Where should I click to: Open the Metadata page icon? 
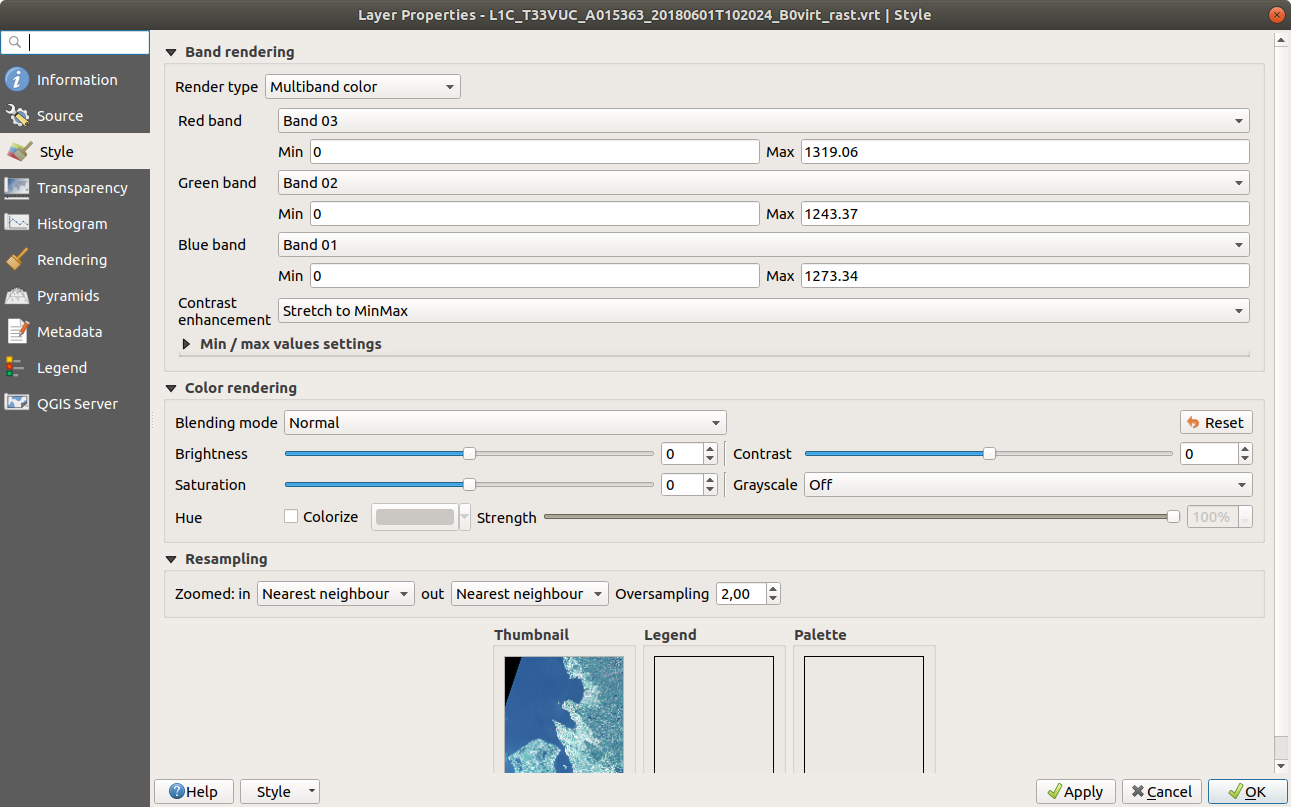click(x=17, y=332)
